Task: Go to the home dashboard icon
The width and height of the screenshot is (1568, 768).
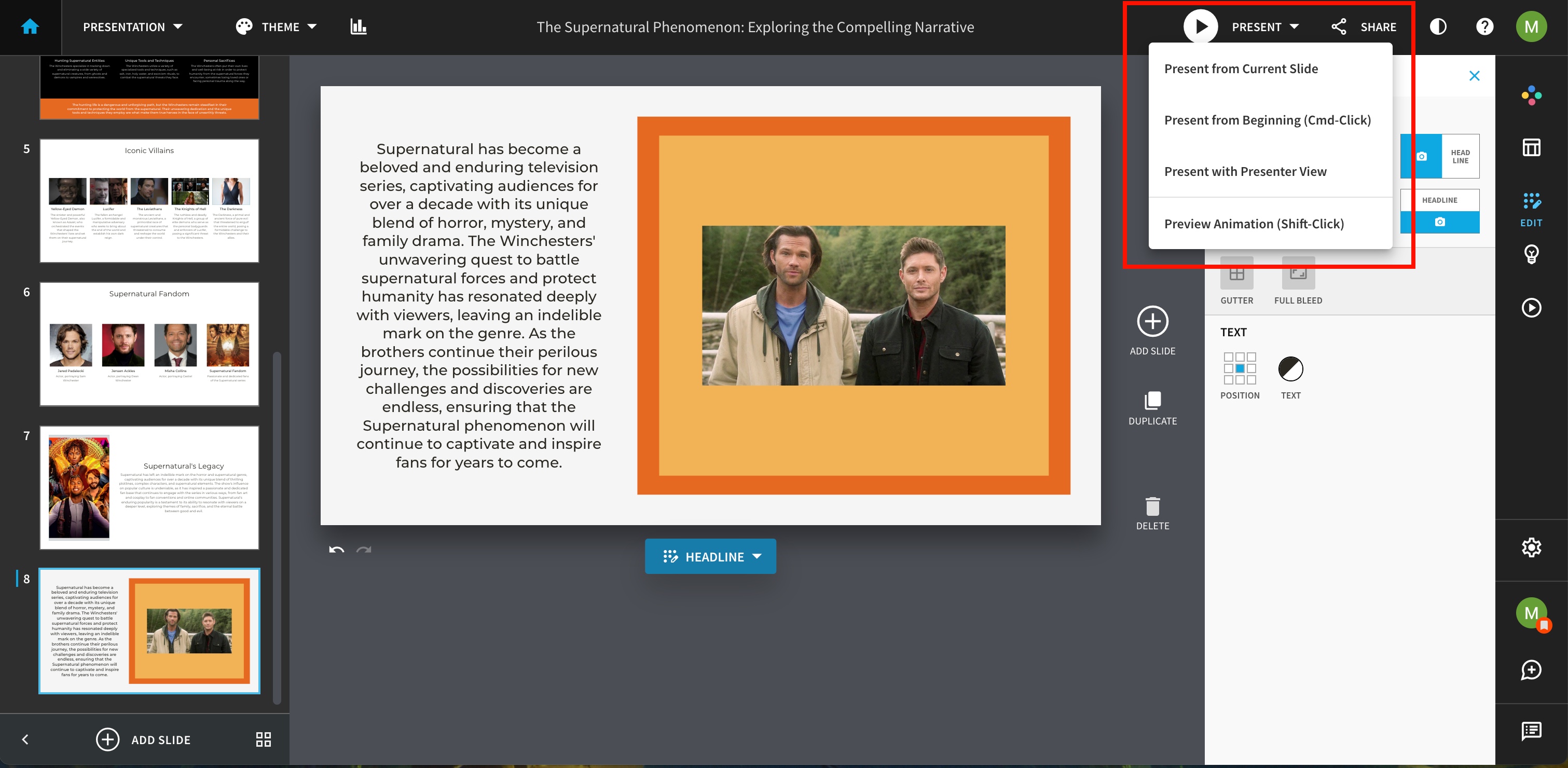Action: 30,27
